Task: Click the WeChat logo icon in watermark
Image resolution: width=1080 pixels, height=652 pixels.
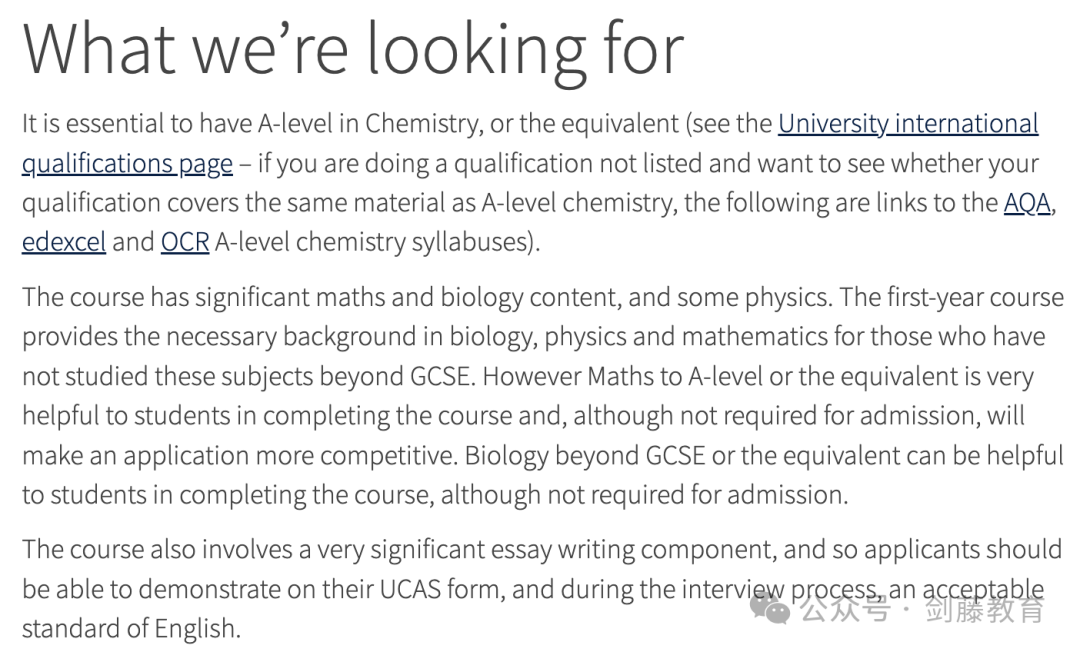Action: click(769, 609)
